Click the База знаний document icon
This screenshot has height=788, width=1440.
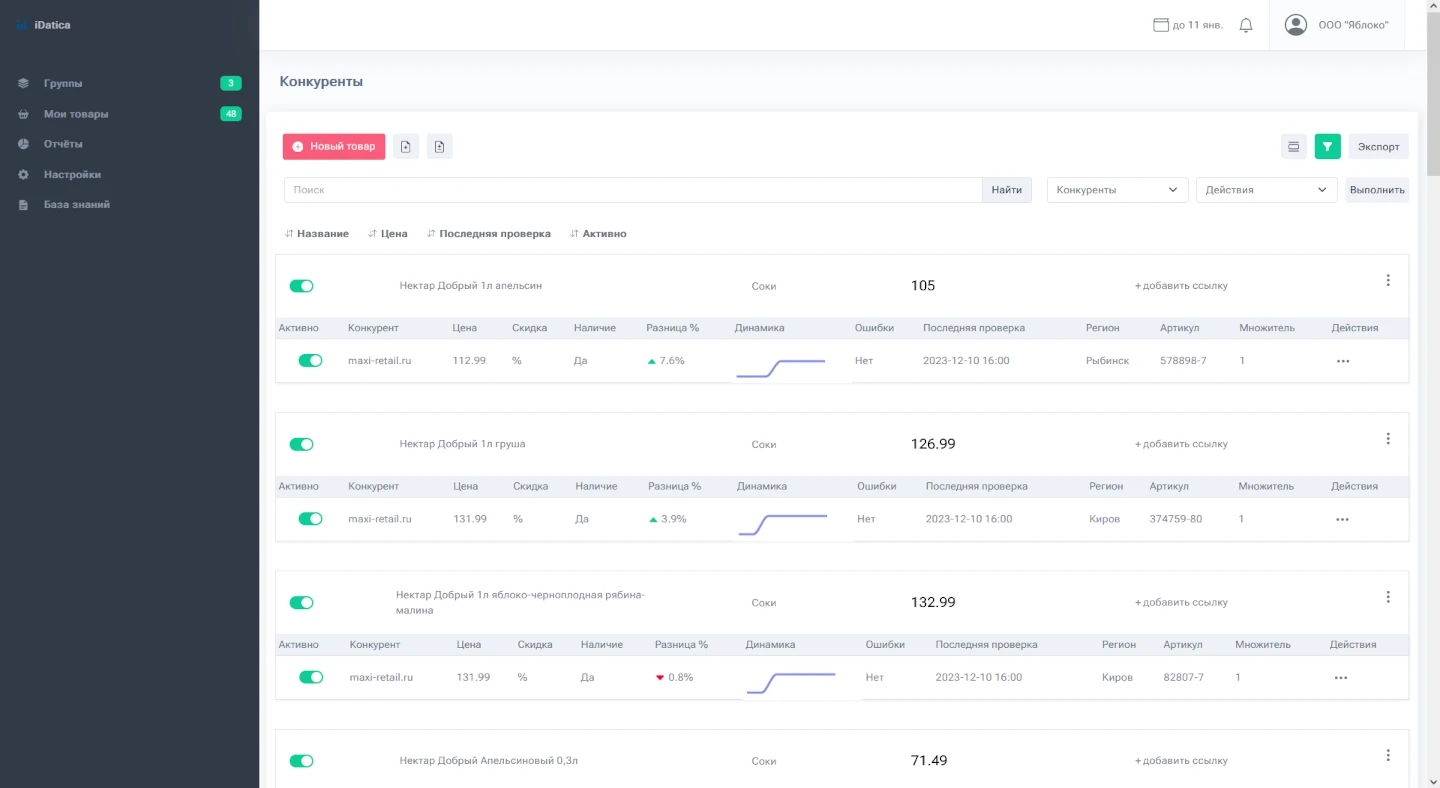(x=23, y=205)
